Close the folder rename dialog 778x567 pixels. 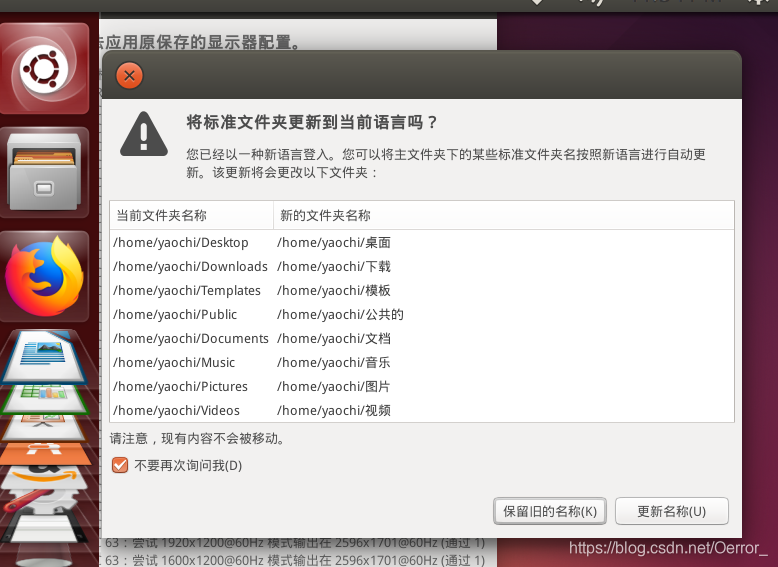pyautogui.click(x=129, y=76)
